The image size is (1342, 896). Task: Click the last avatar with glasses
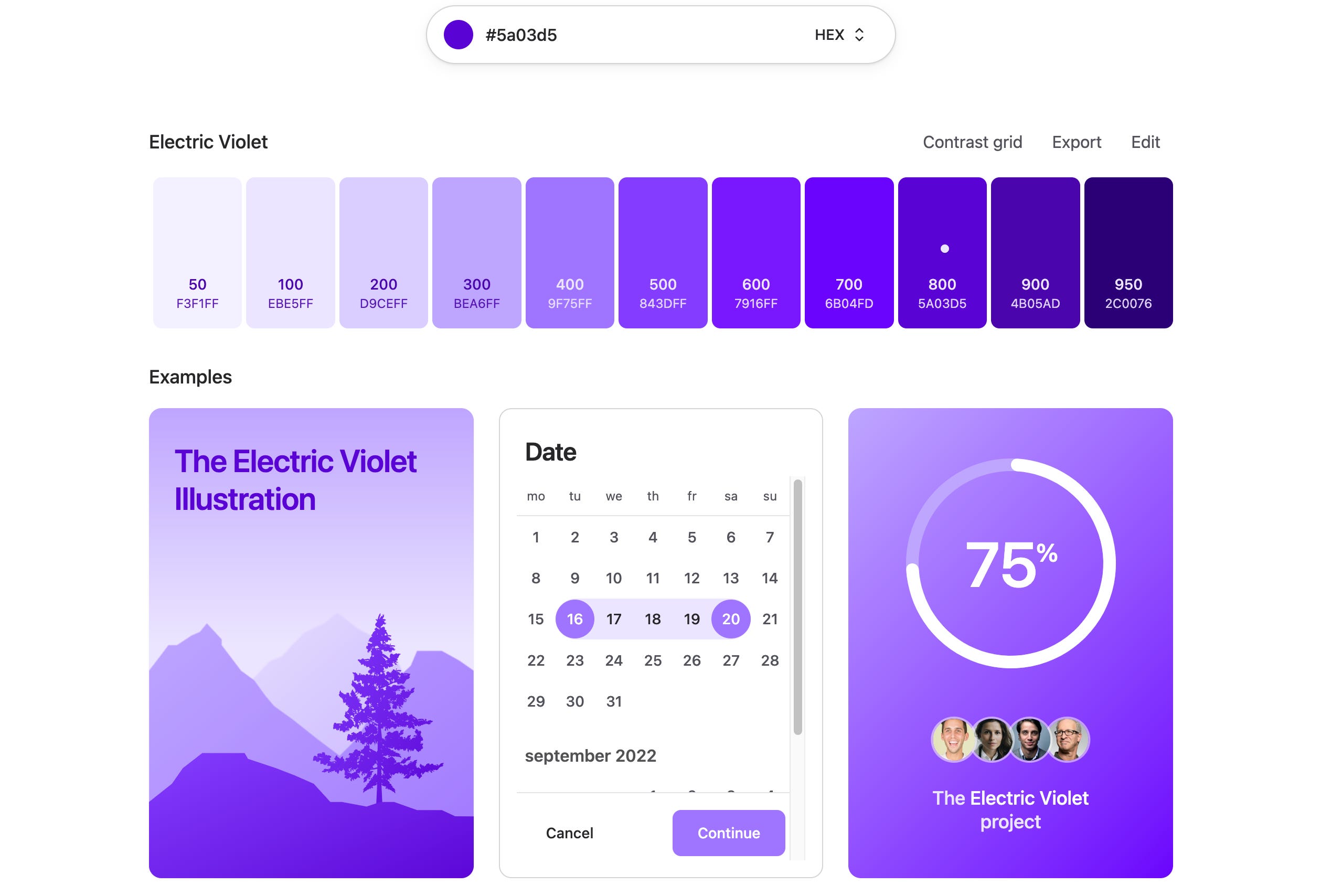(x=1067, y=740)
